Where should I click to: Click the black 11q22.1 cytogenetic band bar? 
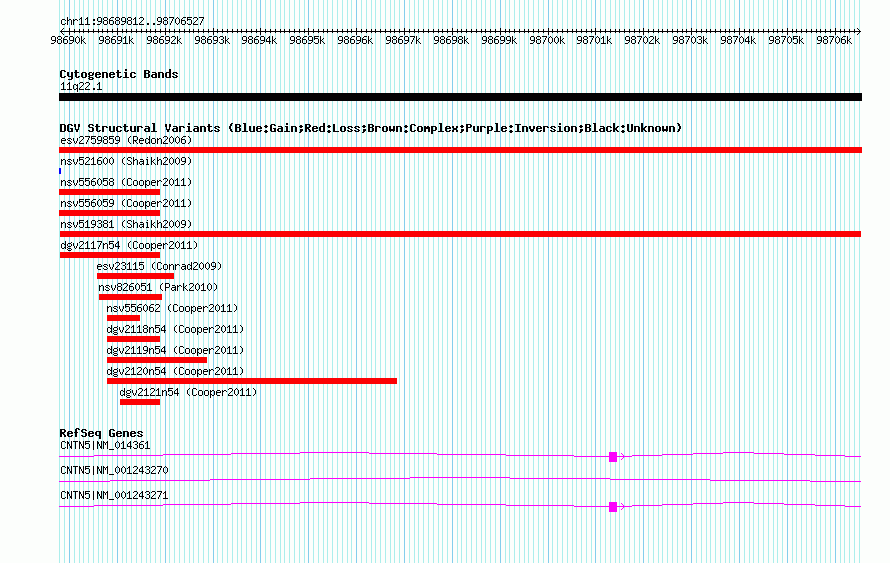[460, 97]
